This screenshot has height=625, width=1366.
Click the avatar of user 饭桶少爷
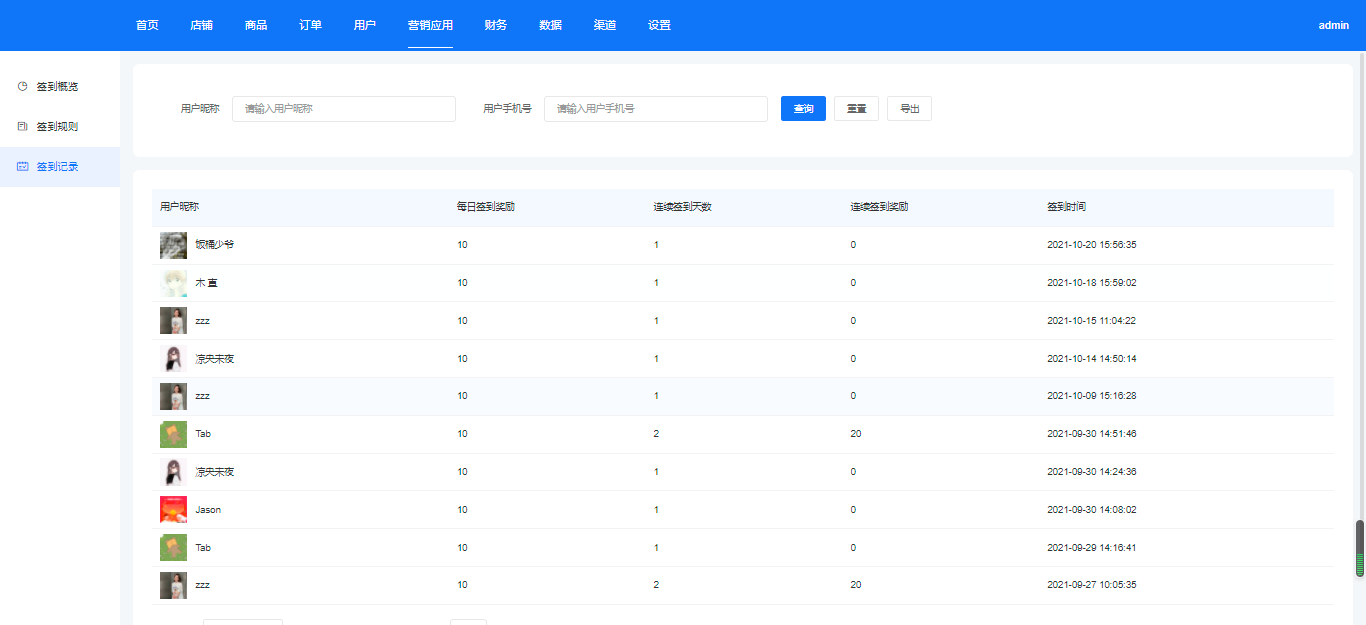tap(173, 245)
